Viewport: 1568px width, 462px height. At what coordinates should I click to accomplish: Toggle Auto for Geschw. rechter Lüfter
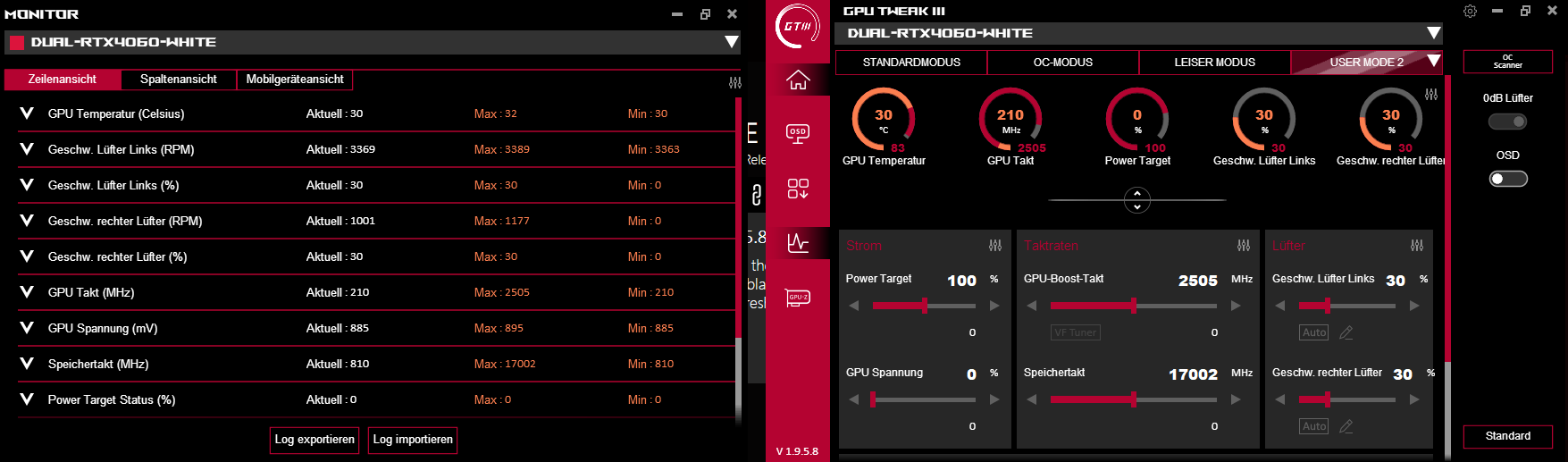click(x=1314, y=426)
